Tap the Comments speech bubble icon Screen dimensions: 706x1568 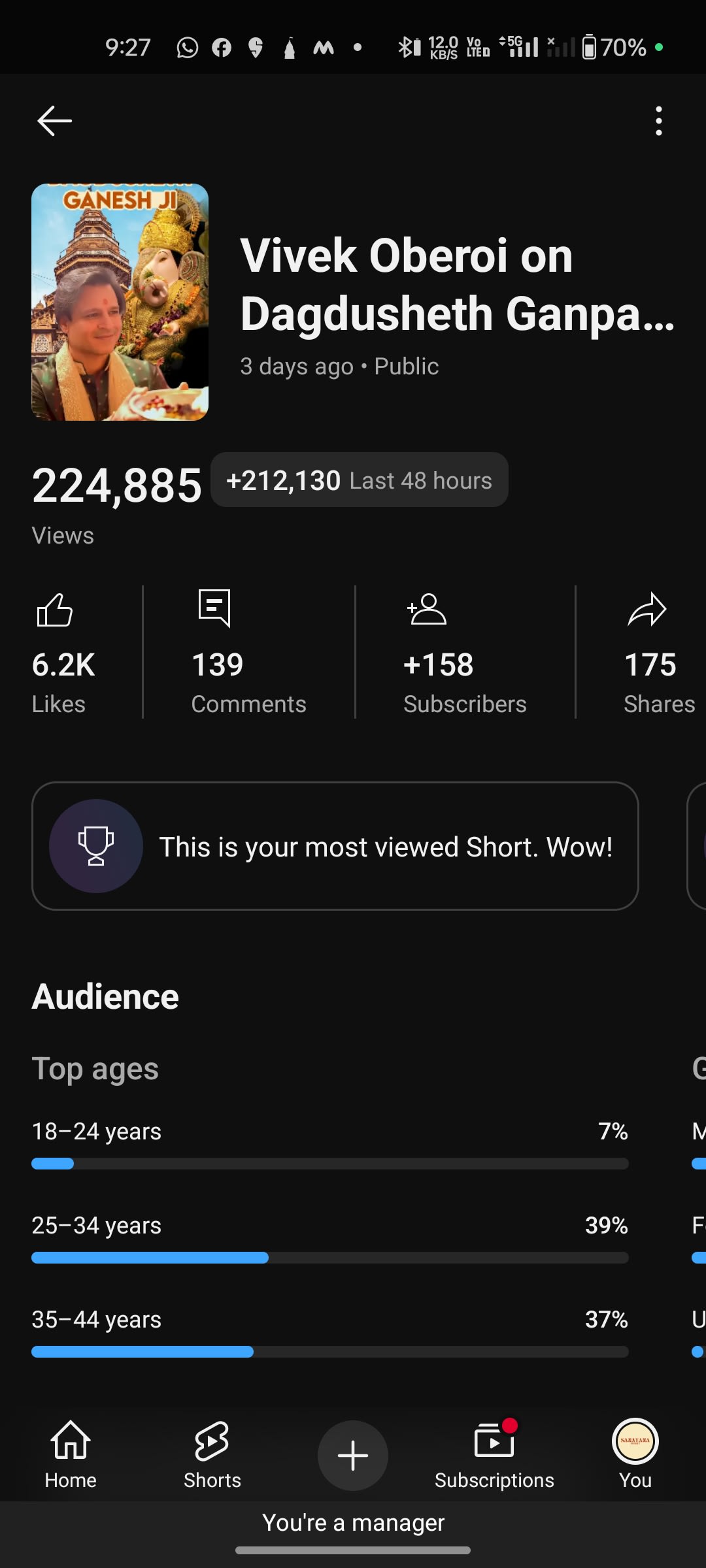214,608
